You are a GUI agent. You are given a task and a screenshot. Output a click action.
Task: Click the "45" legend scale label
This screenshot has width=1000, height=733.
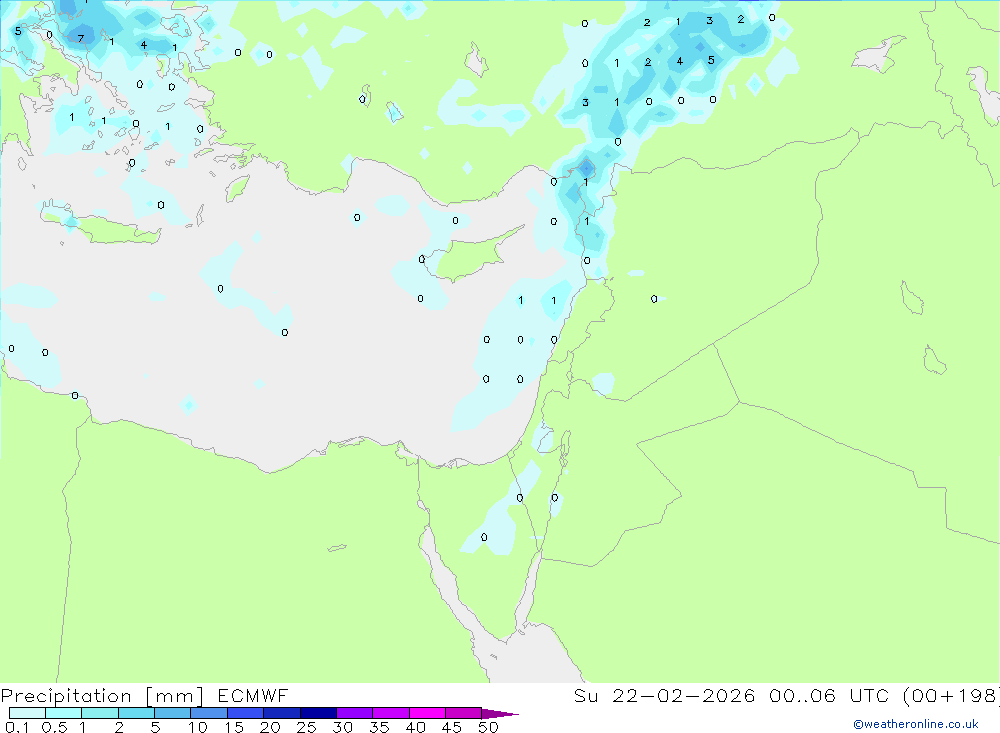point(452,727)
